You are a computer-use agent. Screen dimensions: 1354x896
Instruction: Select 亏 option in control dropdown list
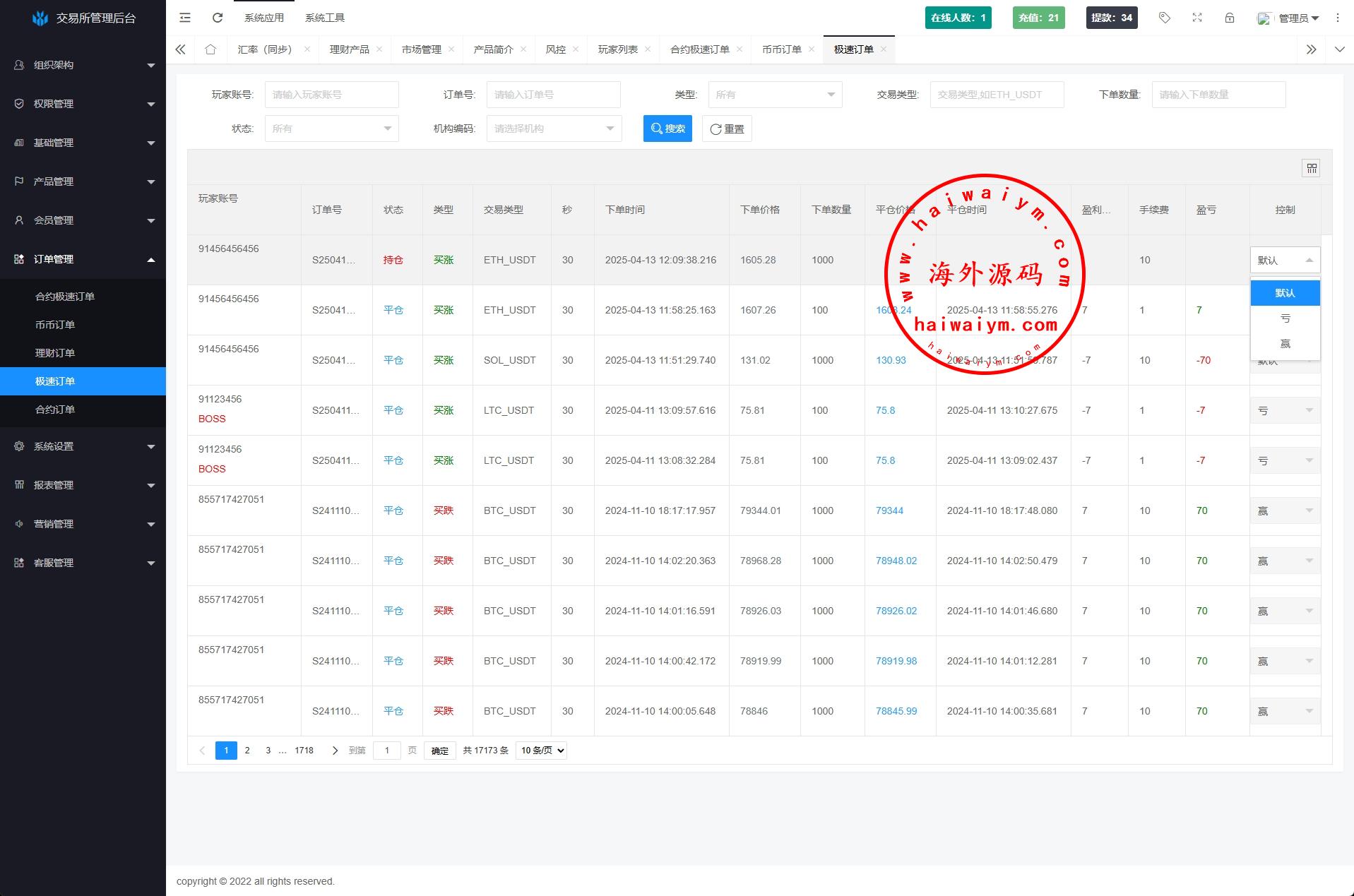(x=1285, y=318)
